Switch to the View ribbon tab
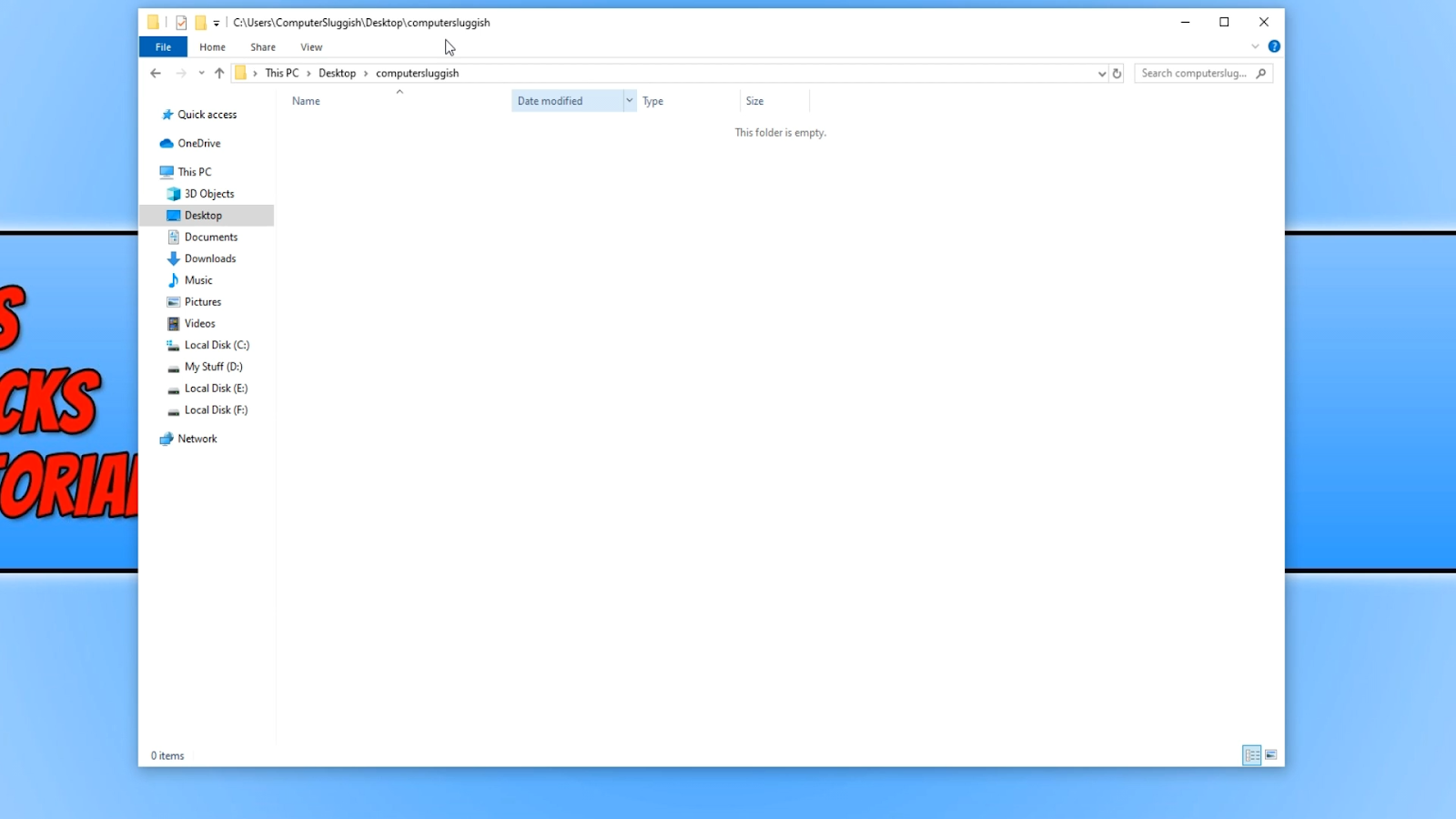The height and width of the screenshot is (819, 1456). 310,46
